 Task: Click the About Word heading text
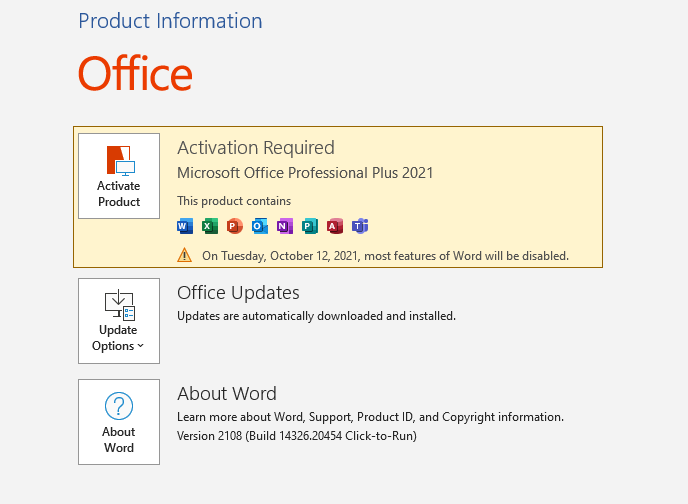tap(227, 393)
